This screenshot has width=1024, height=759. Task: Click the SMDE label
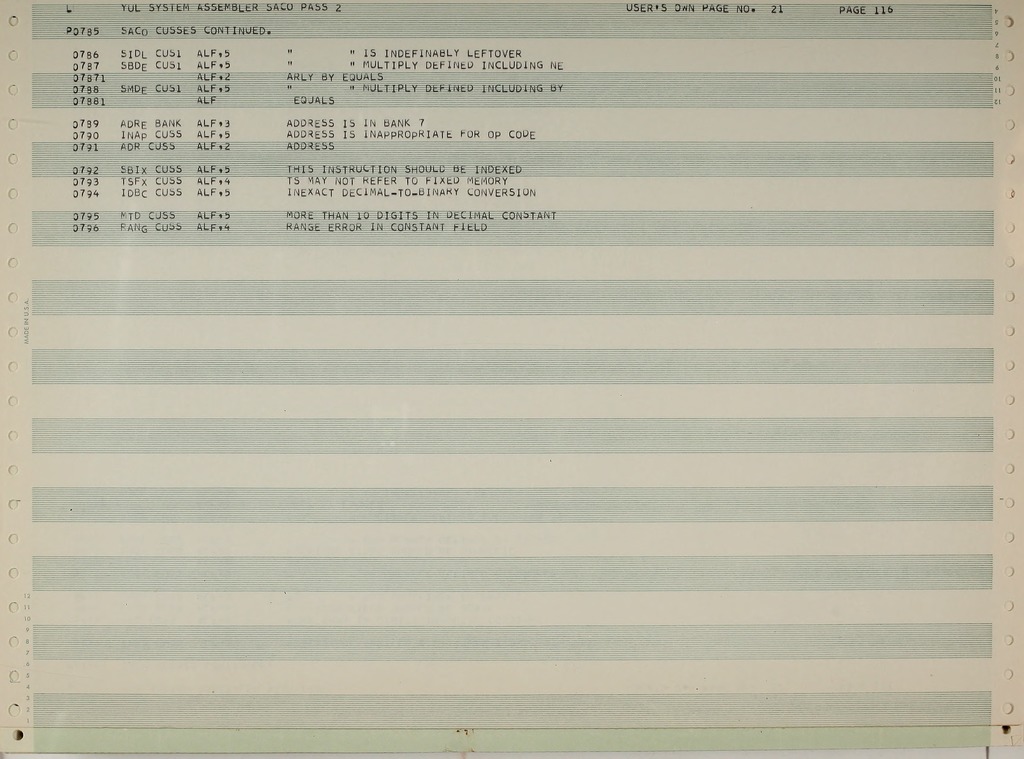tap(133, 89)
